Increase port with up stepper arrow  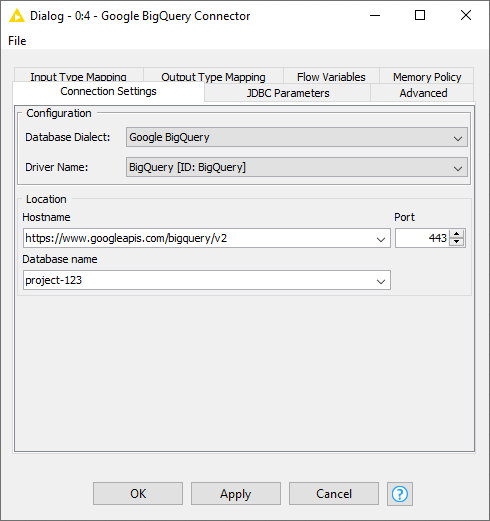tap(456, 234)
